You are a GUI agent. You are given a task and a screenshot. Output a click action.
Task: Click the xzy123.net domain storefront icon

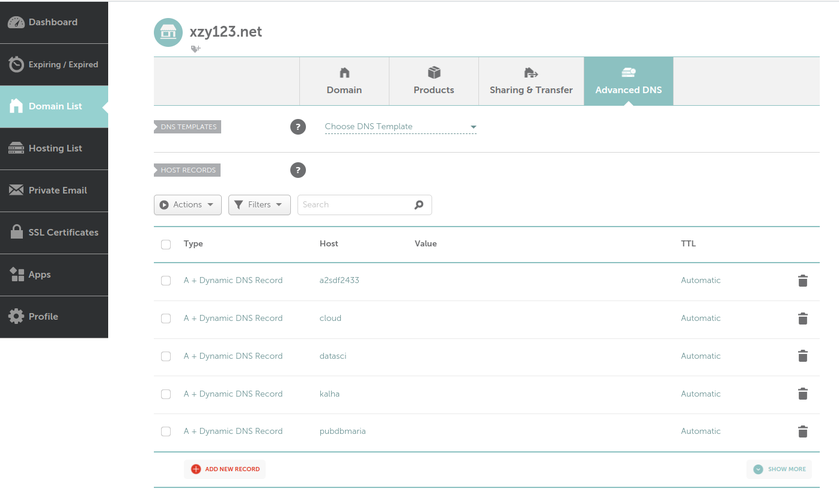(168, 32)
